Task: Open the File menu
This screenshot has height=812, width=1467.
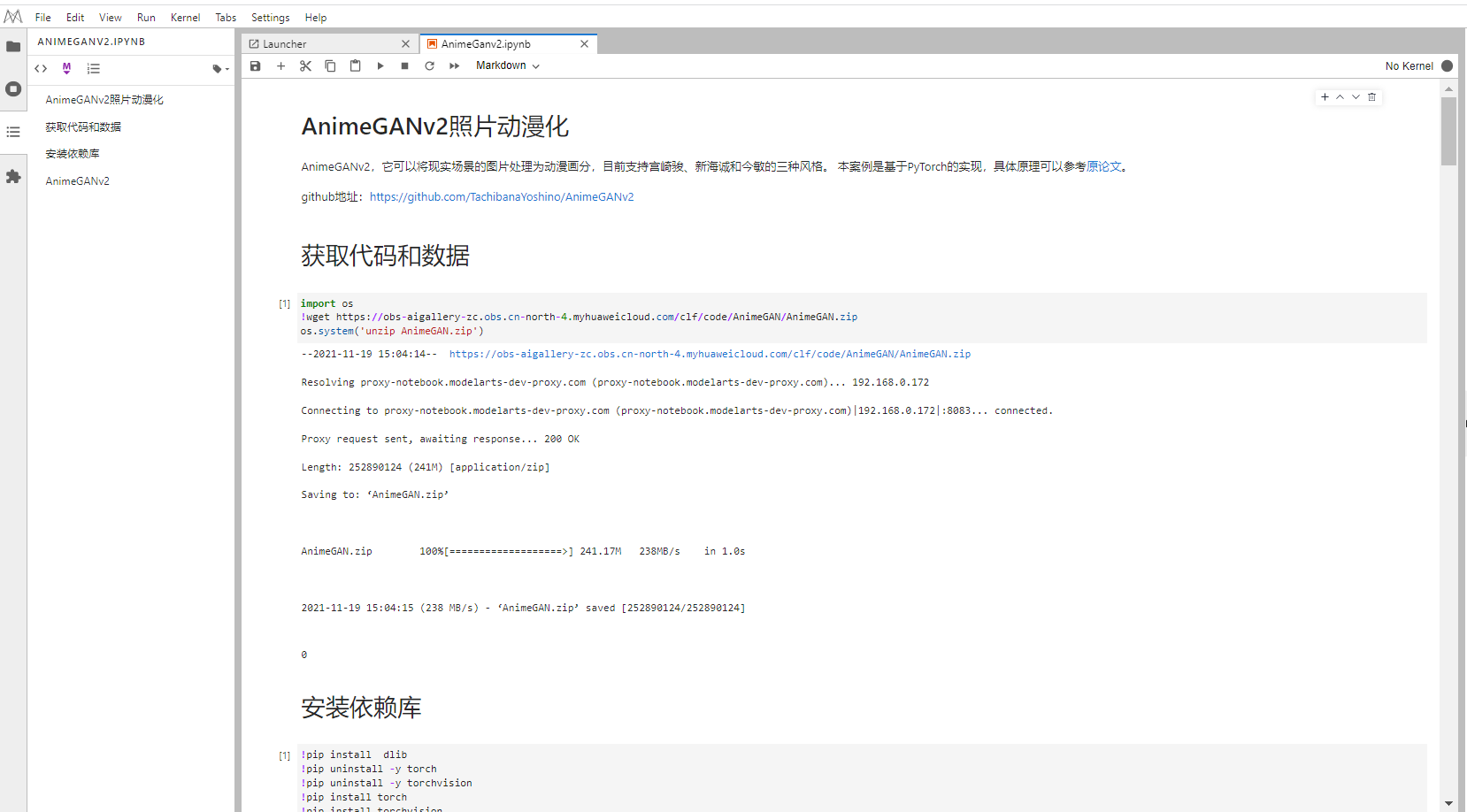Action: pyautogui.click(x=42, y=18)
